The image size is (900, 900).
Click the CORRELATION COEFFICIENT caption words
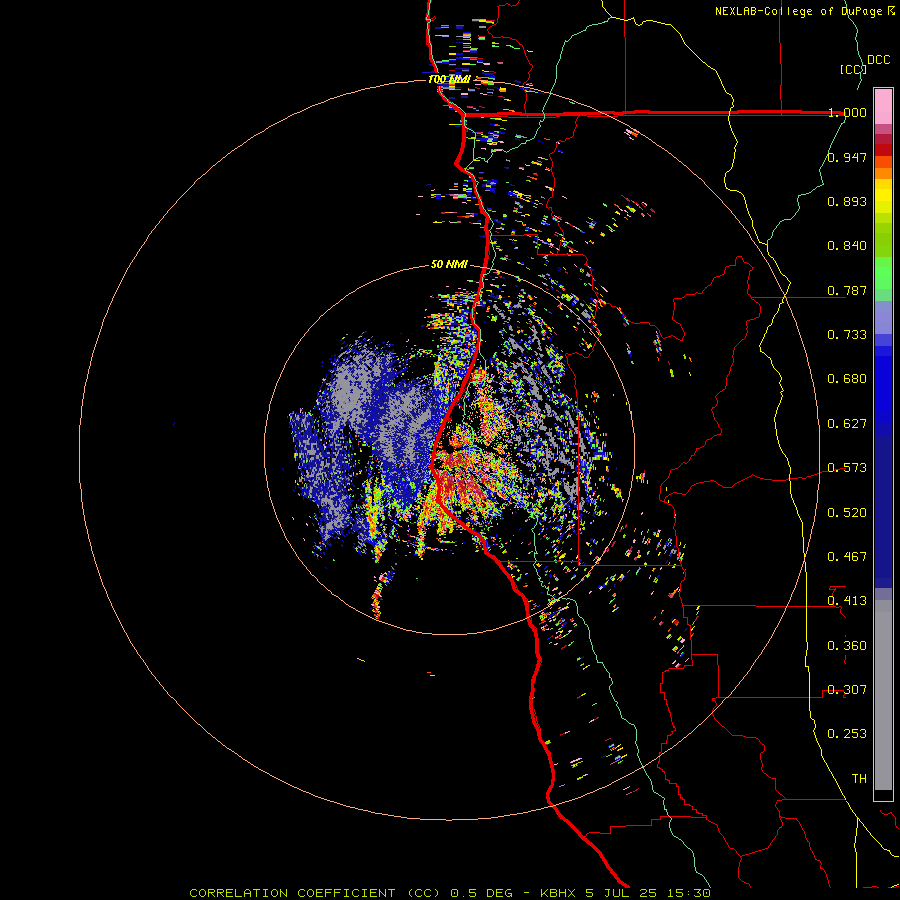292,893
